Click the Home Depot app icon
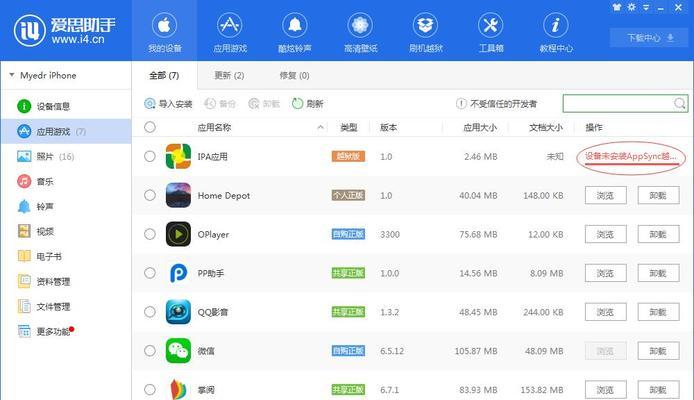 click(178, 195)
